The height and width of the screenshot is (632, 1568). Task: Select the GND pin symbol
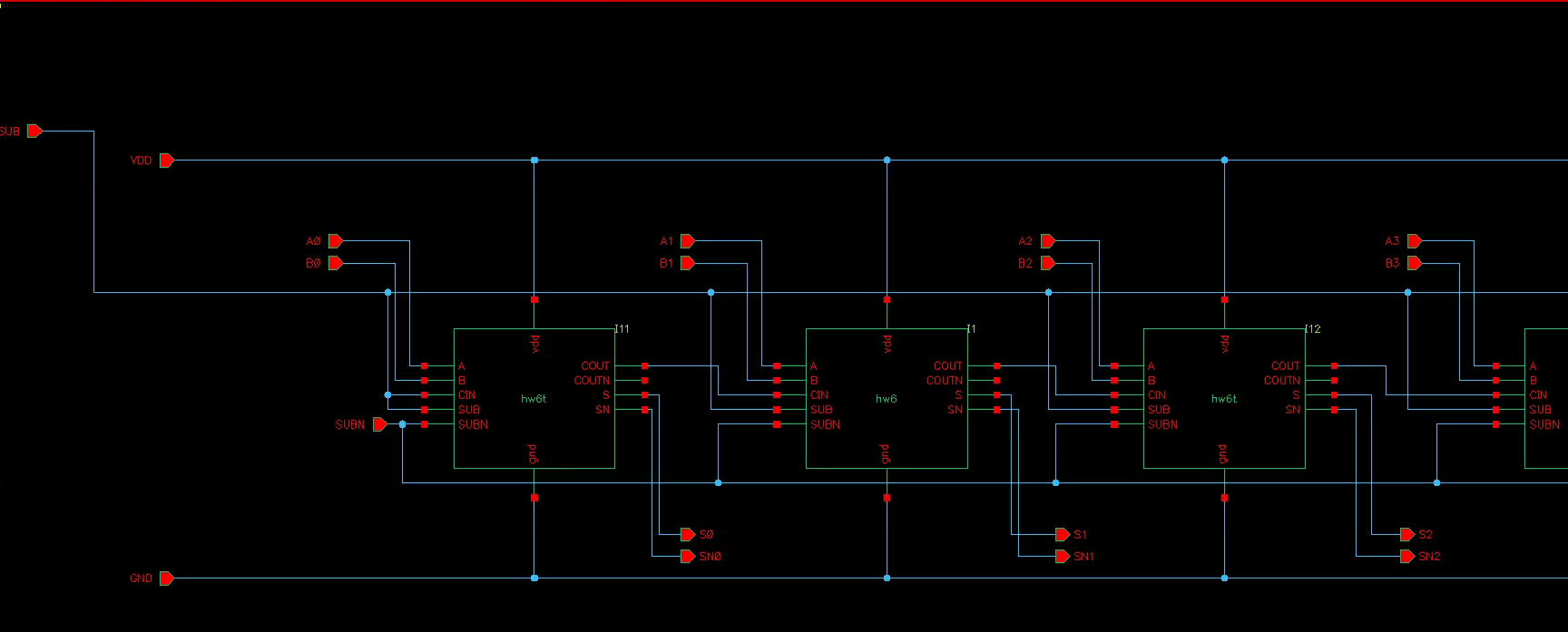coord(167,579)
